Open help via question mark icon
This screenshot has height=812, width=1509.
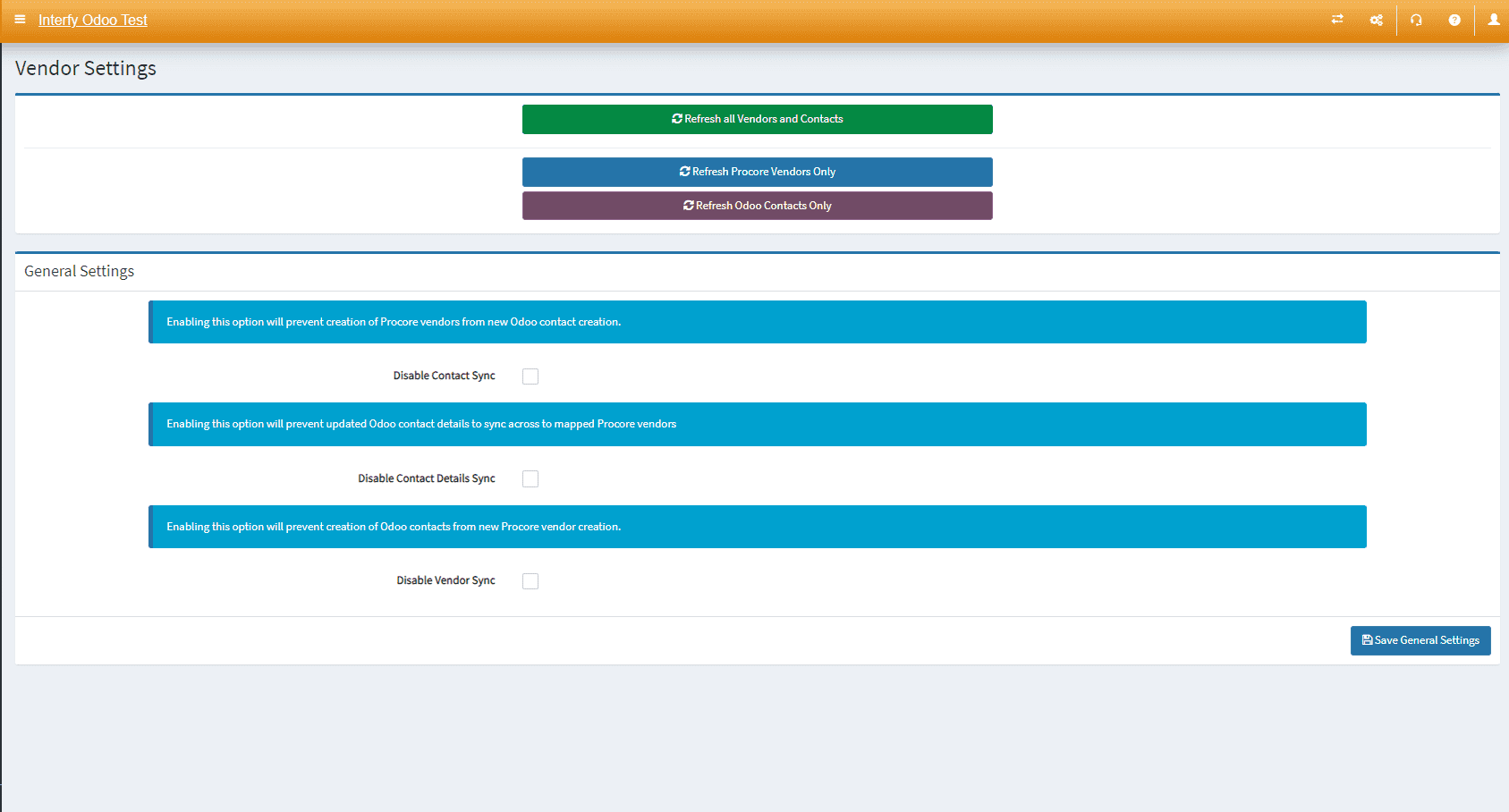tap(1454, 20)
